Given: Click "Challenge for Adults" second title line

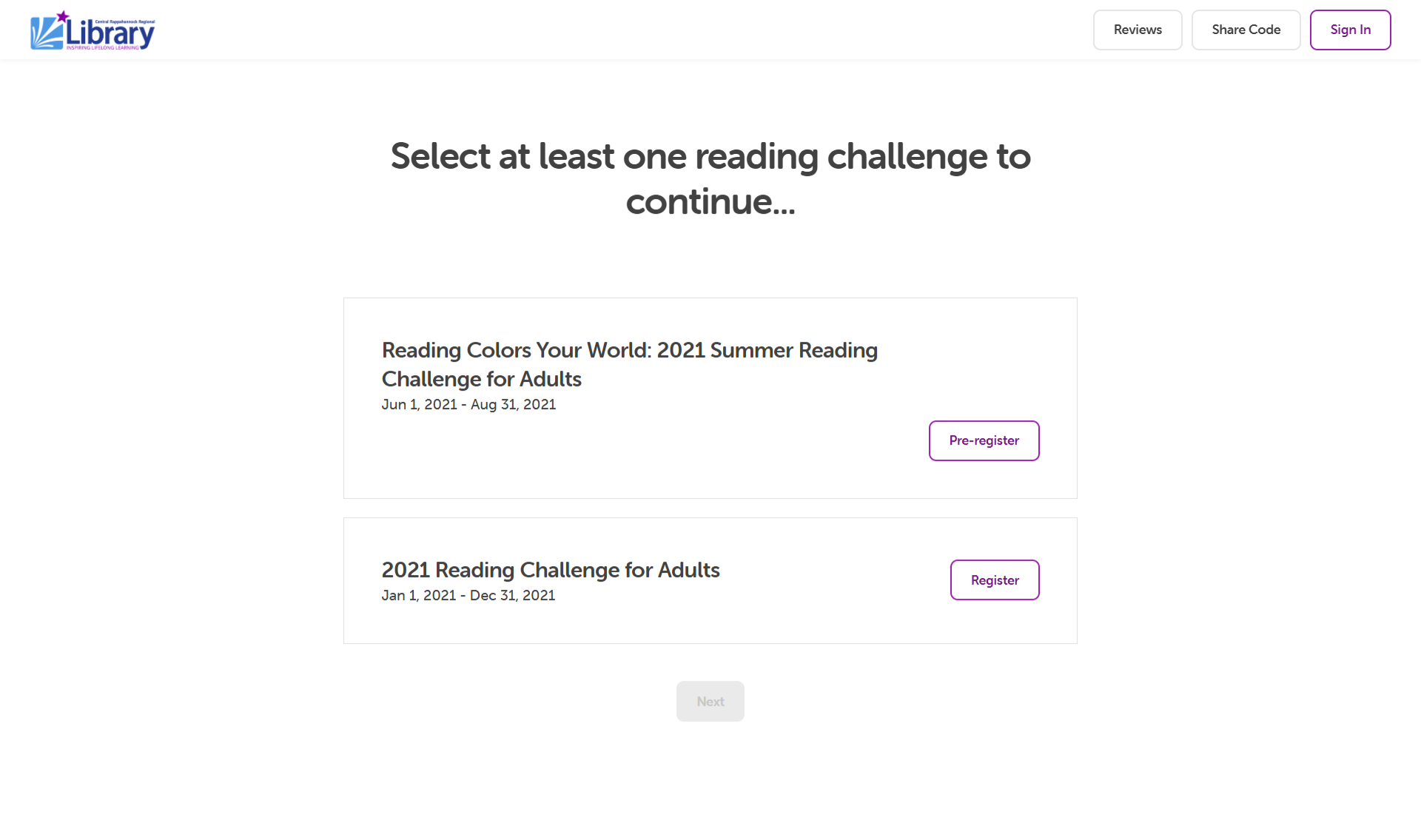Looking at the screenshot, I should point(481,379).
